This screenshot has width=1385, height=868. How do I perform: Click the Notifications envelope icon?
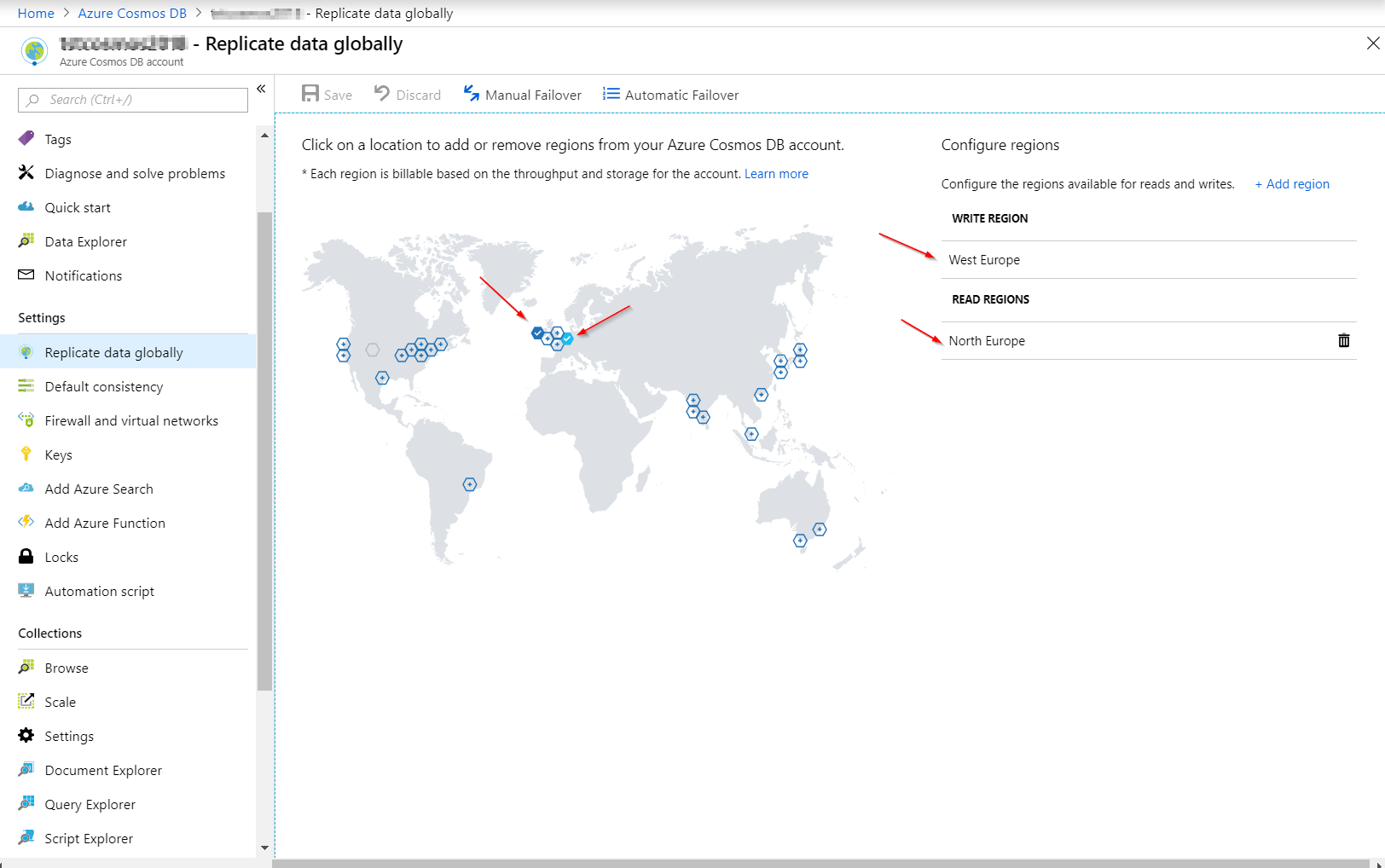[26, 275]
